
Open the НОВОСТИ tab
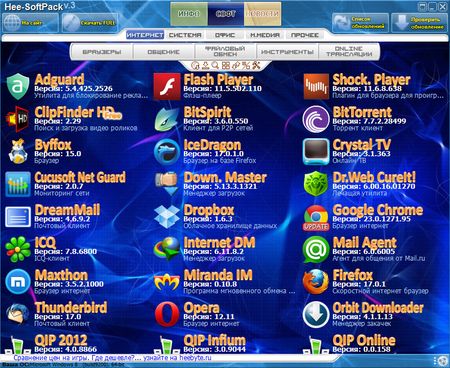pyautogui.click(x=262, y=14)
